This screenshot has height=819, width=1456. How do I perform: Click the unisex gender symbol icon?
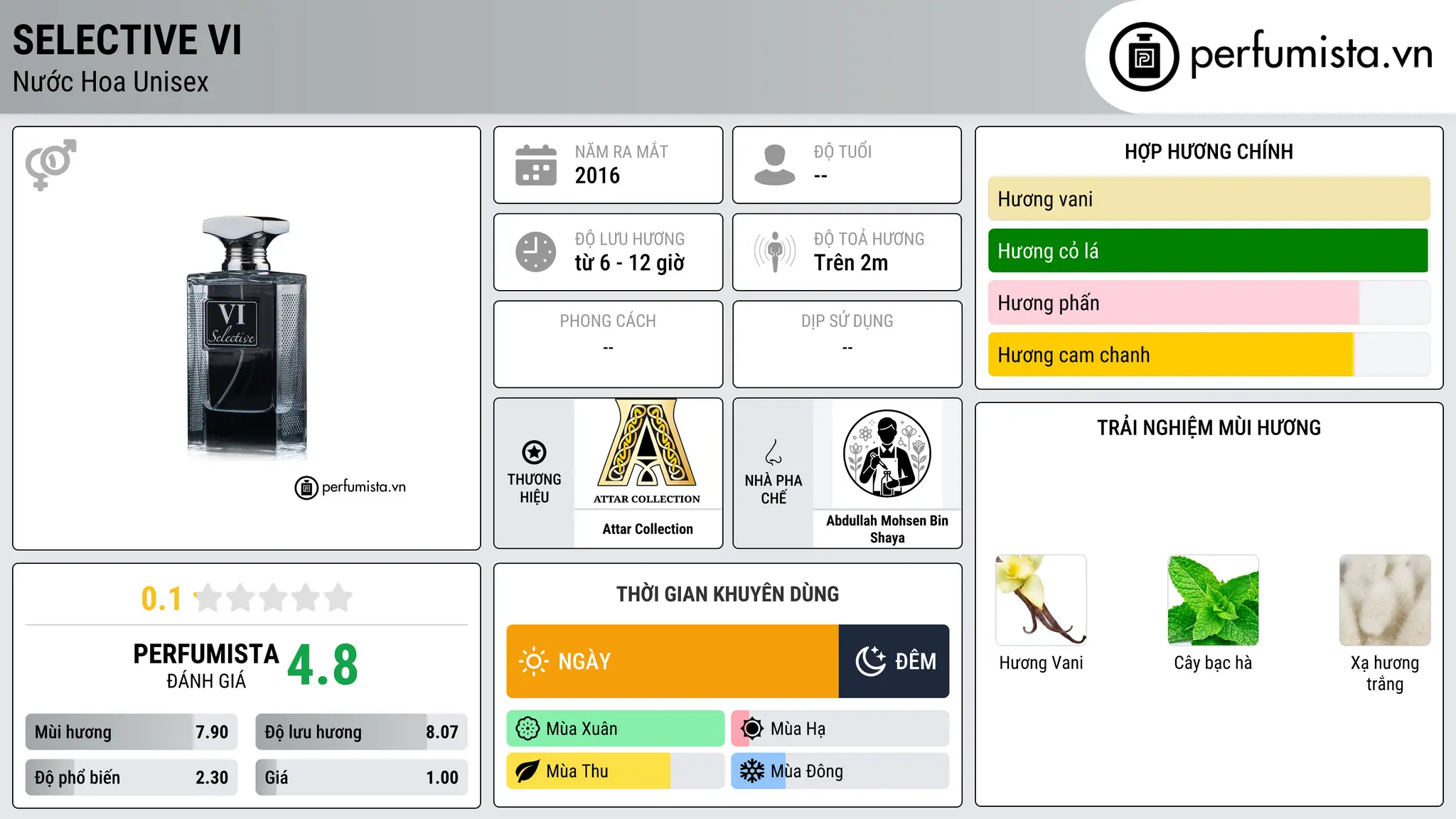(x=50, y=165)
